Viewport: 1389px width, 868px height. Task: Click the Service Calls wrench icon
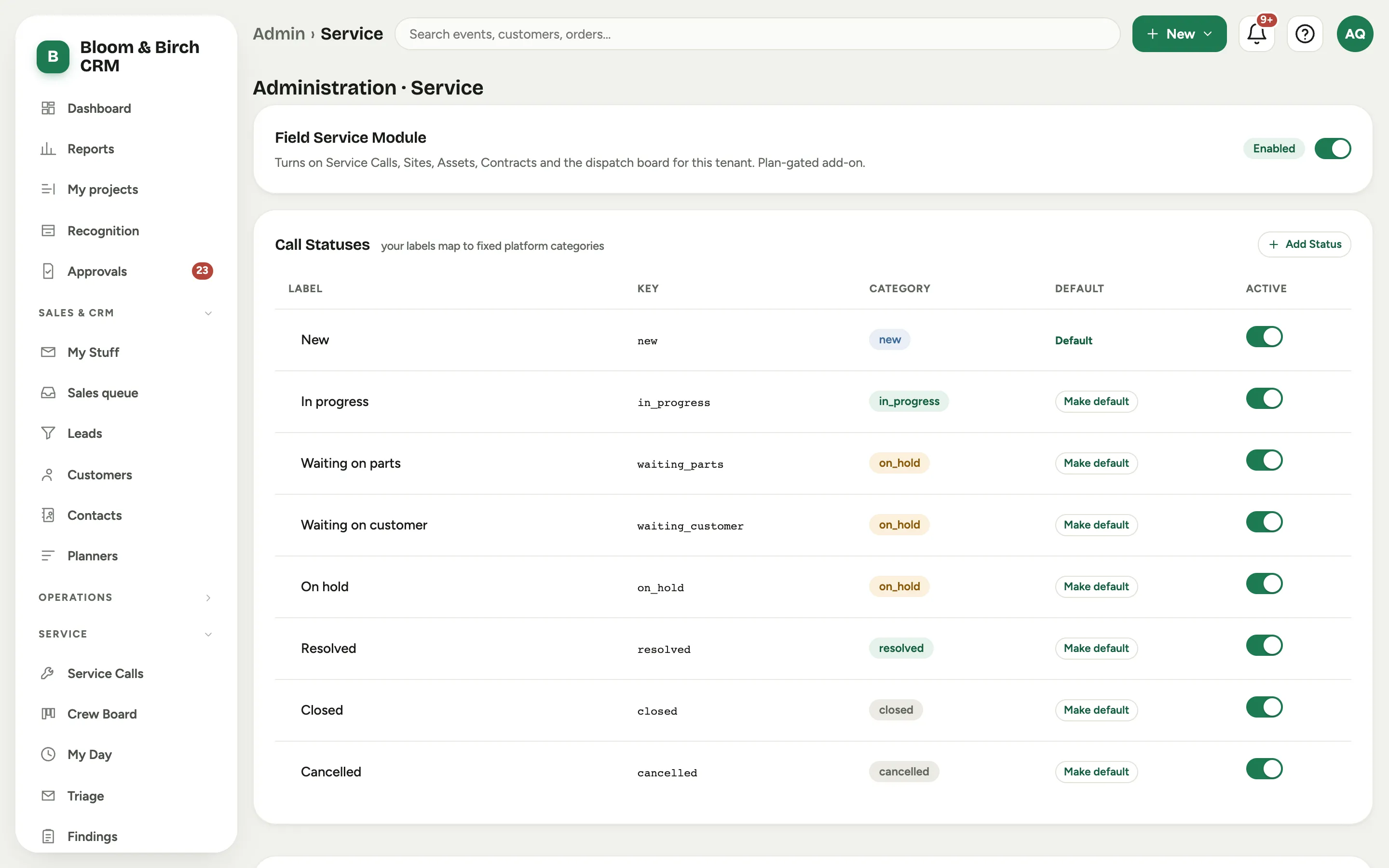point(48,673)
